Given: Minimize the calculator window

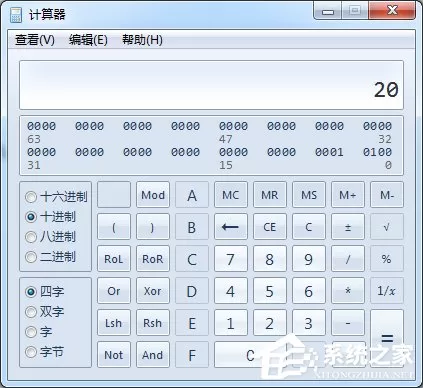Looking at the screenshot, I should 328,12.
